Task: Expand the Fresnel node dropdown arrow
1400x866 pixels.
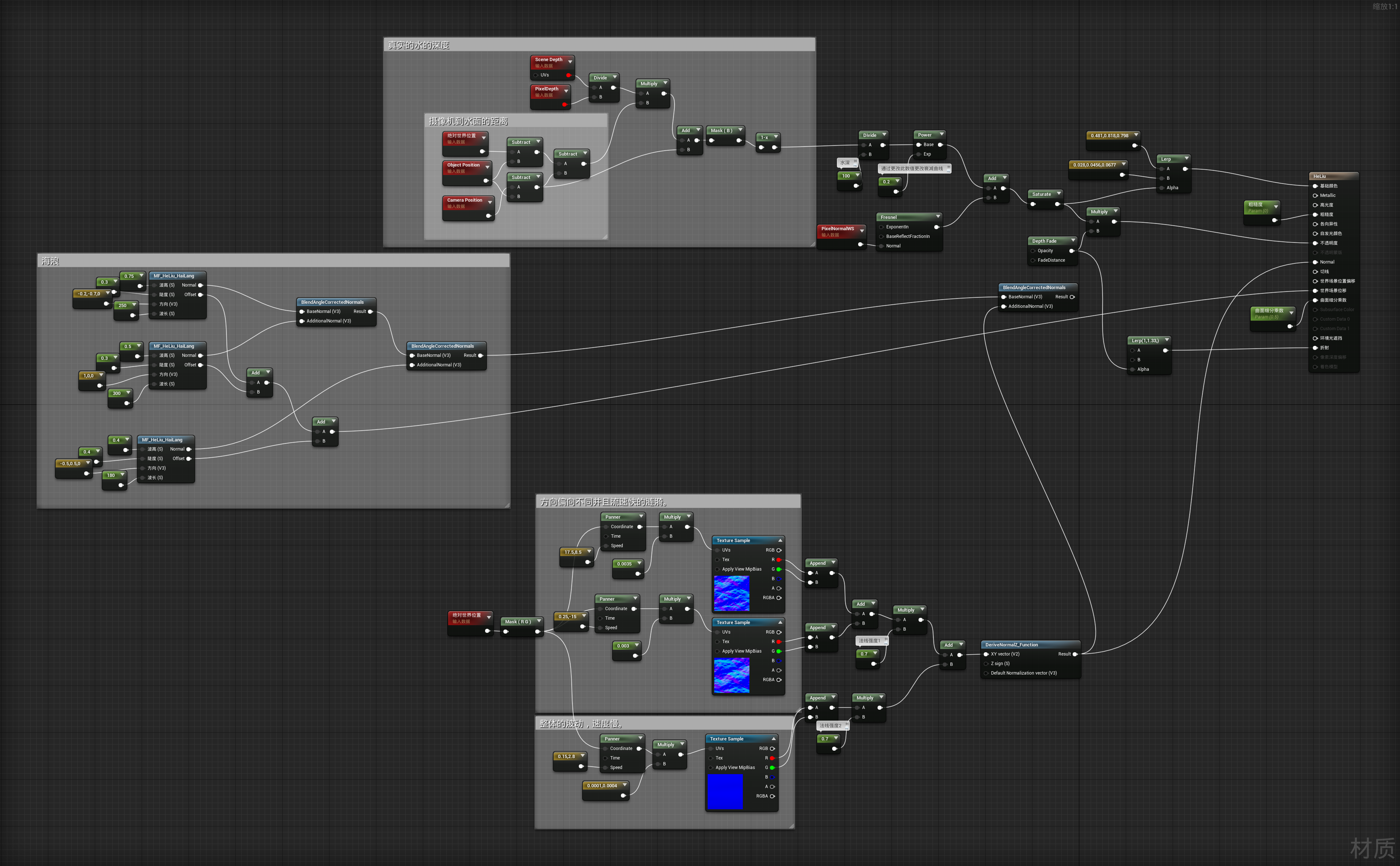Action: click(938, 217)
